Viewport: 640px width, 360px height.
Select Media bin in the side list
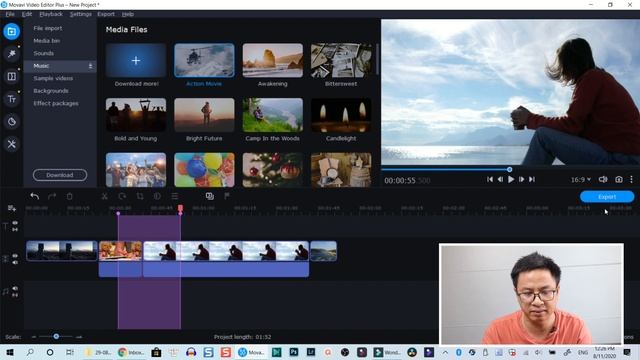[47, 41]
